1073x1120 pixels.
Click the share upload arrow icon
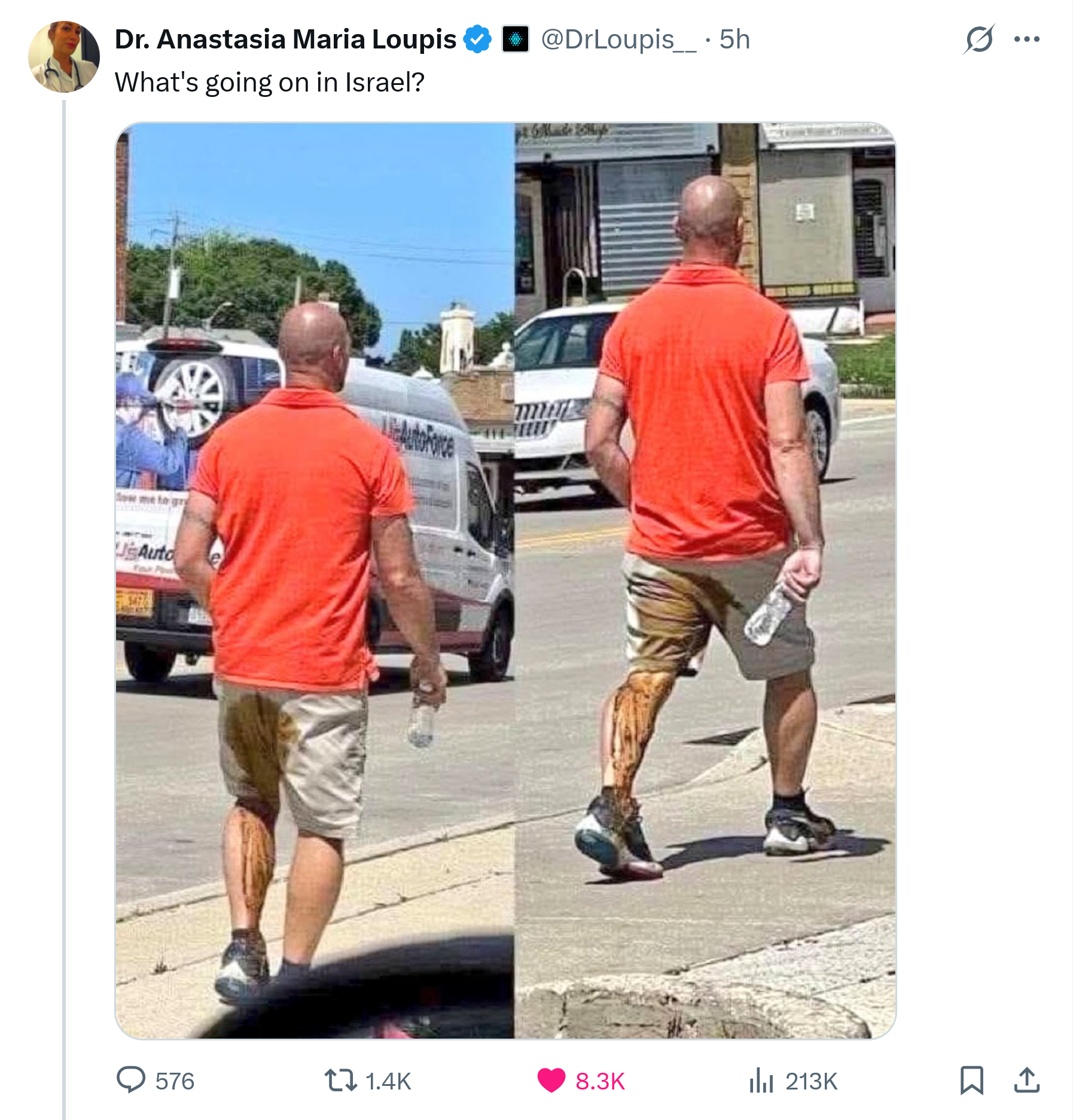click(x=1027, y=1081)
